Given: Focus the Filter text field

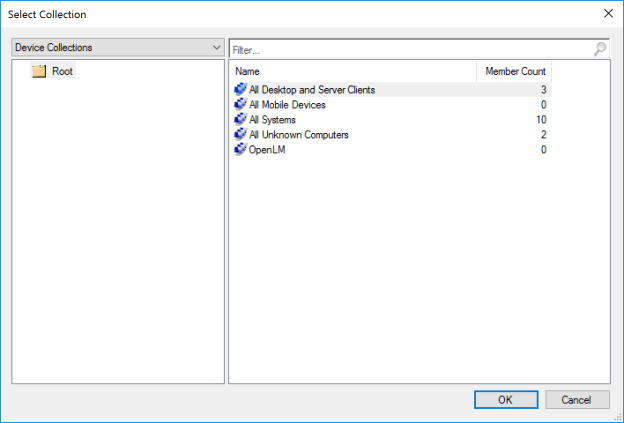Looking at the screenshot, I should click(410, 48).
